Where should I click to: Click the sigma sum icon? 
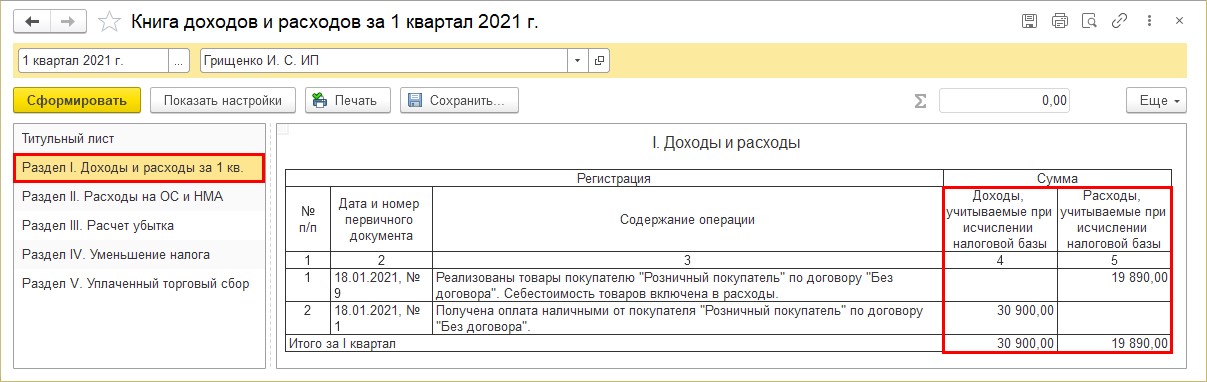(920, 100)
